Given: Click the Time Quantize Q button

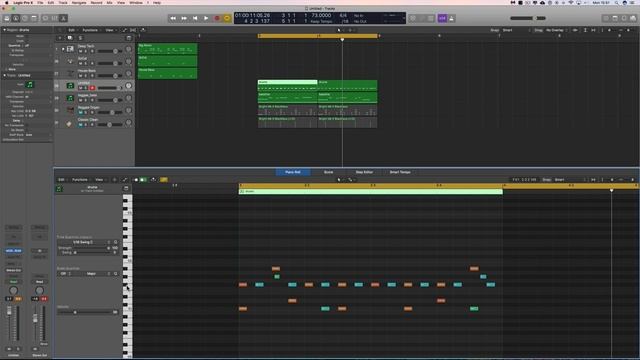Looking at the screenshot, I should coord(116,242).
